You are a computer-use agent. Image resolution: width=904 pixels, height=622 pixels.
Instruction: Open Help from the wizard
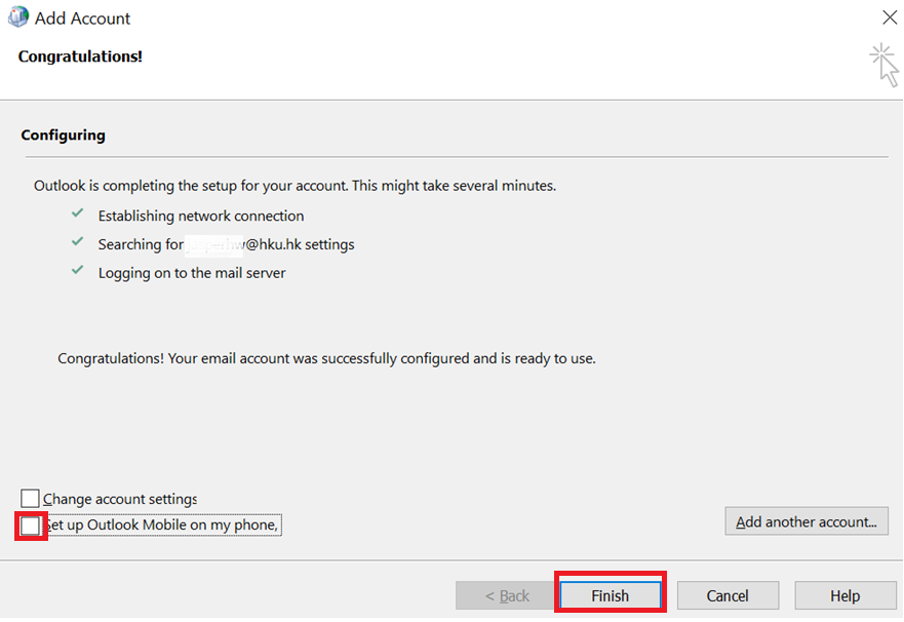pyautogui.click(x=845, y=594)
